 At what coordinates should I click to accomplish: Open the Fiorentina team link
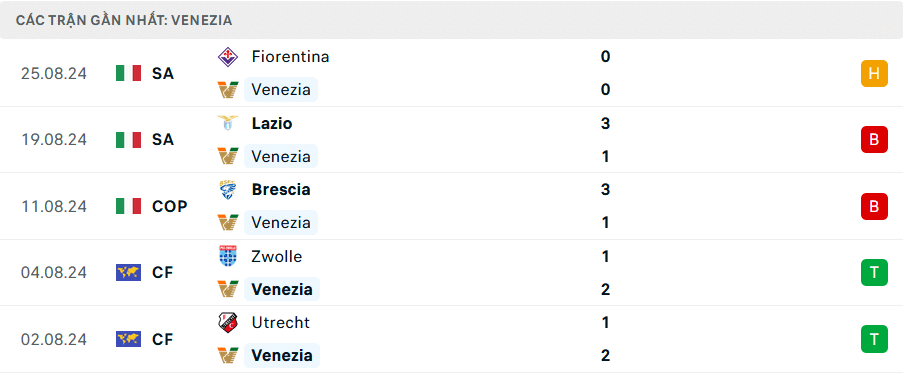[x=290, y=56]
